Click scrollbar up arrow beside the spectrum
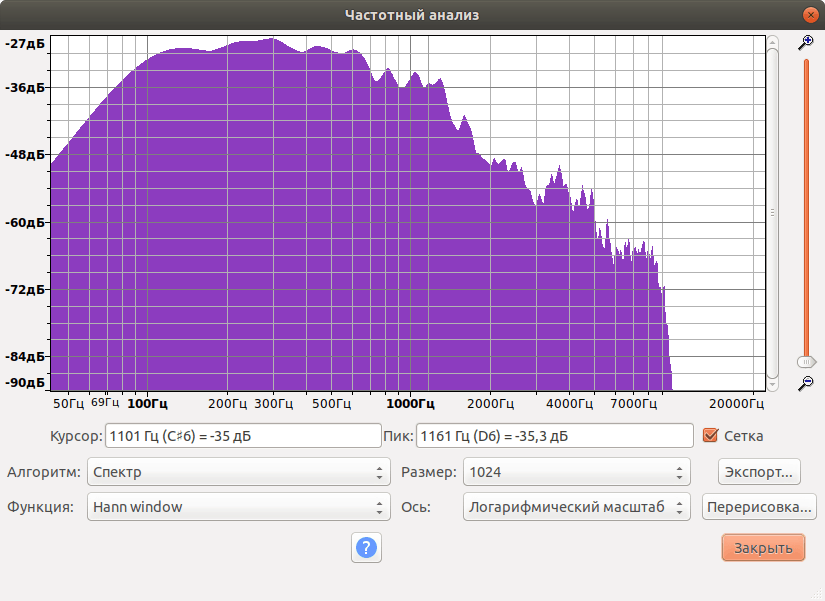 (772, 42)
